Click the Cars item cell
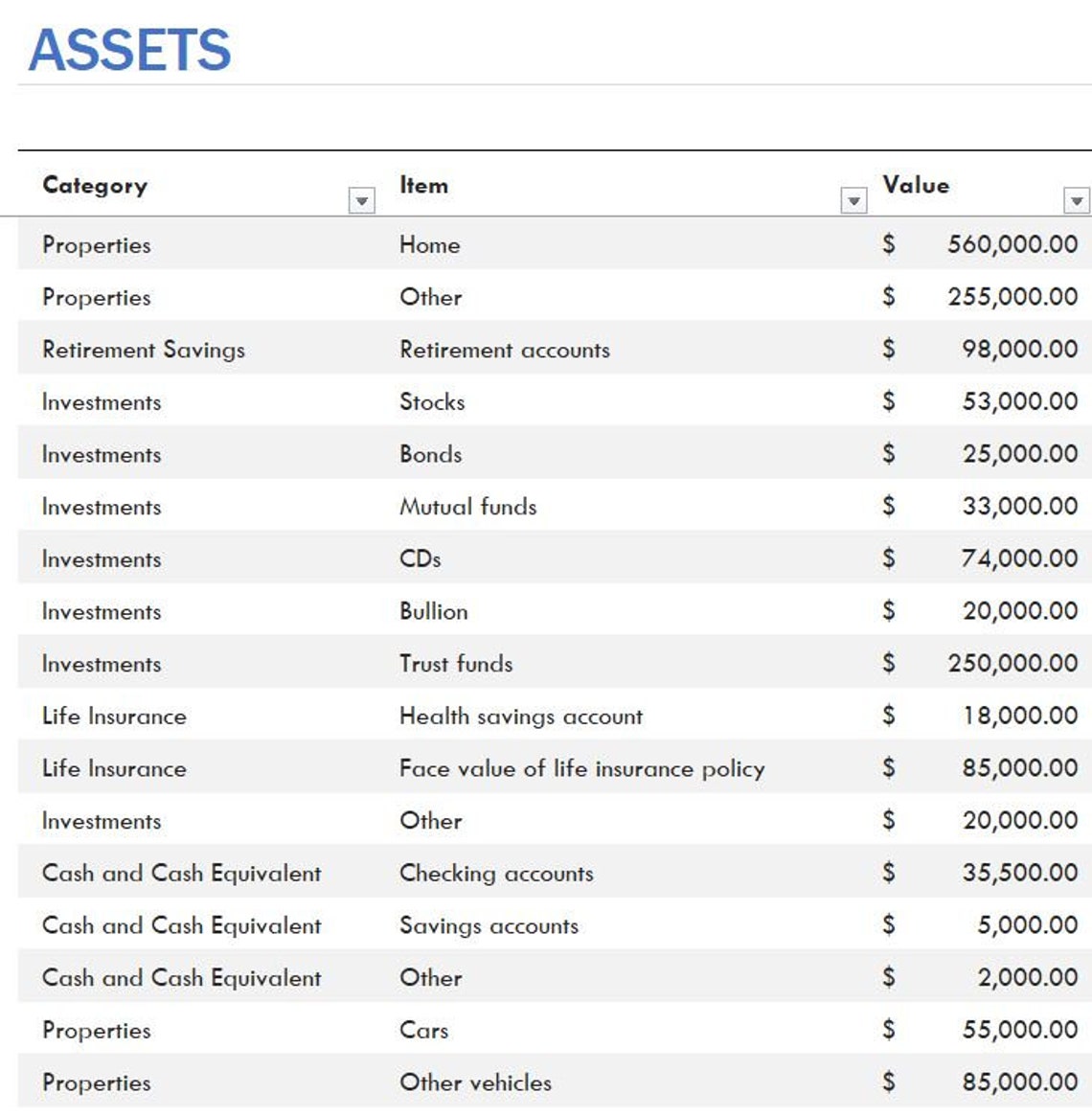This screenshot has width=1092, height=1116. tap(424, 1031)
